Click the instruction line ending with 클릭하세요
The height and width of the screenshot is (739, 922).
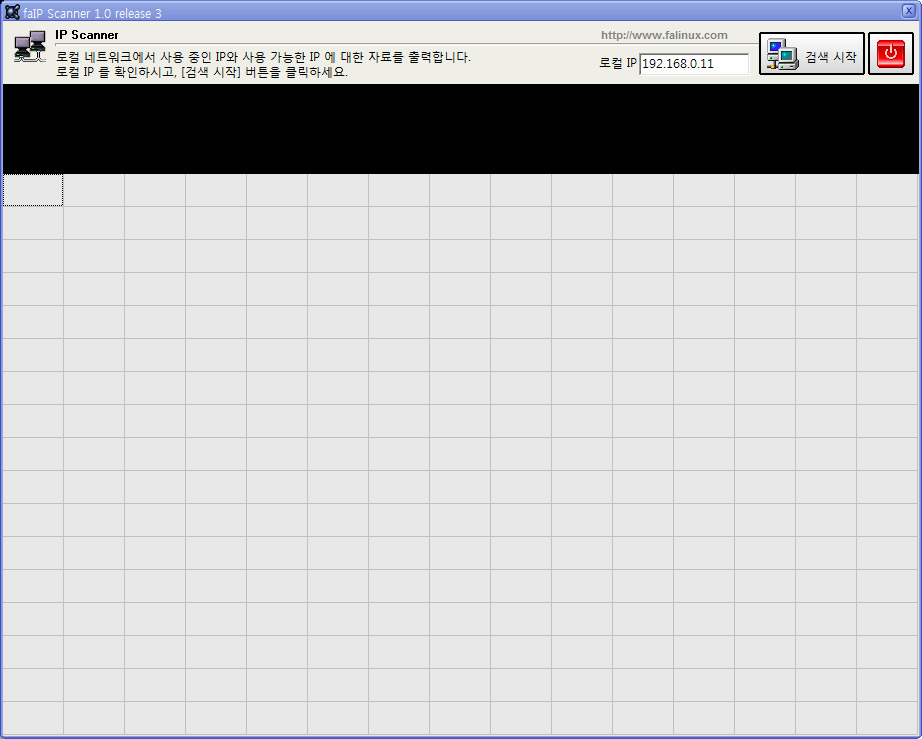point(202,72)
